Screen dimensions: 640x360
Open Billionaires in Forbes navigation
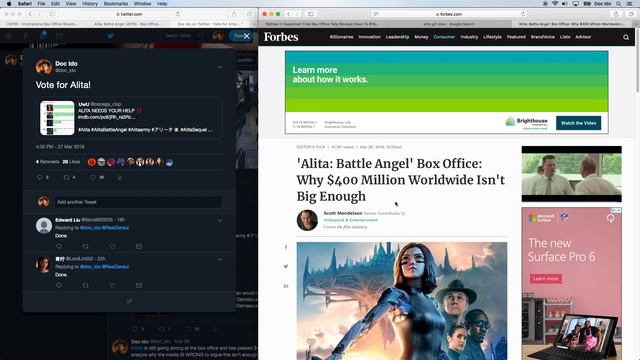[341, 37]
